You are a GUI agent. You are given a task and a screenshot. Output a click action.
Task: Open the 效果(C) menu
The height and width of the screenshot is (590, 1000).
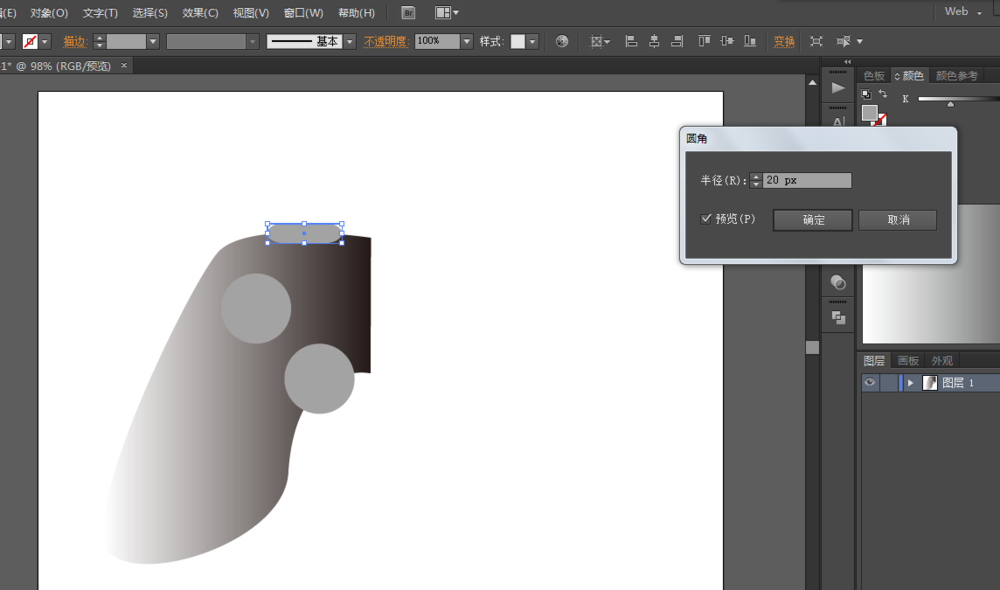coord(200,13)
